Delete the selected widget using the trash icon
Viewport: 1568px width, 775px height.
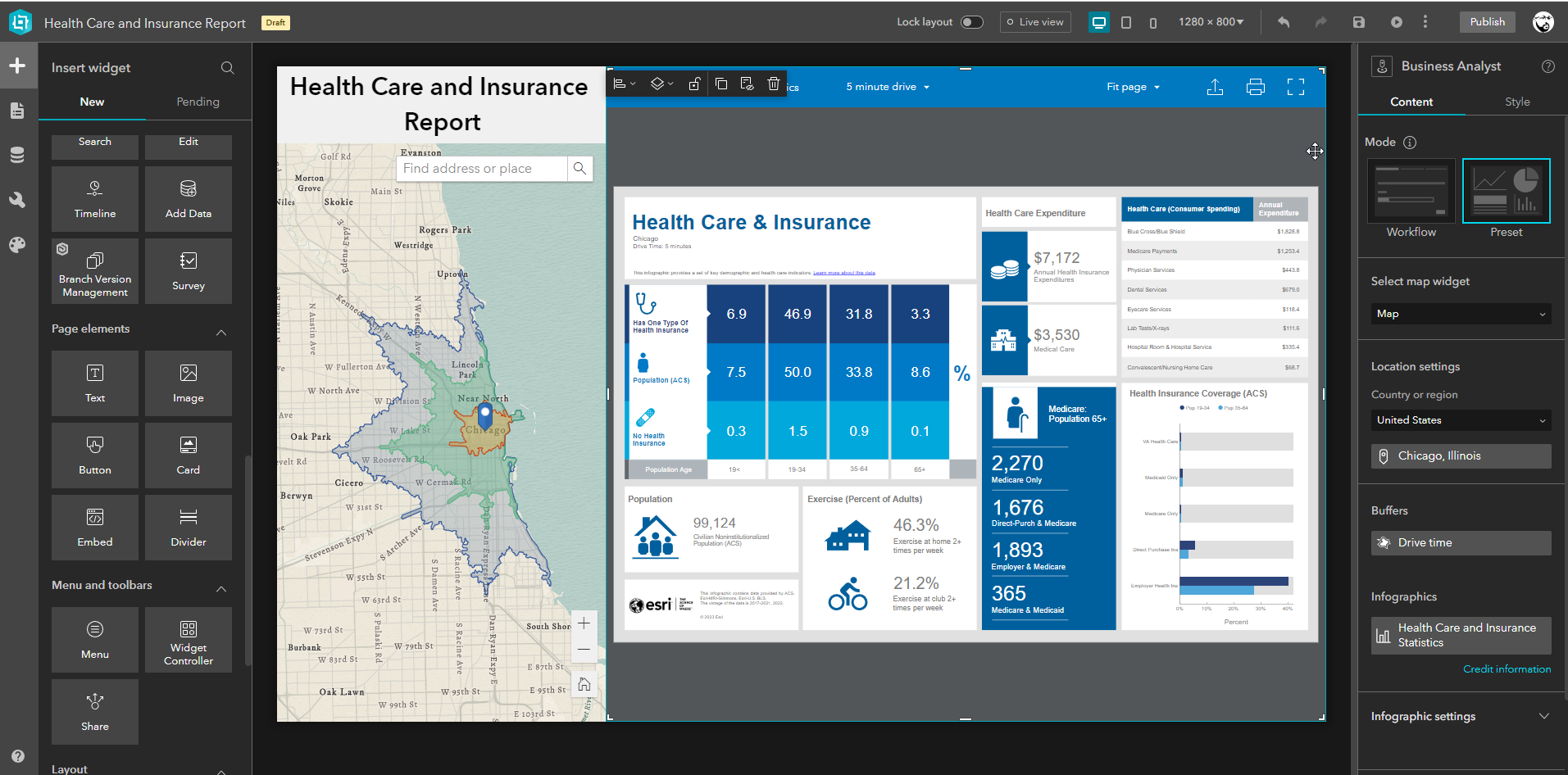coord(773,84)
